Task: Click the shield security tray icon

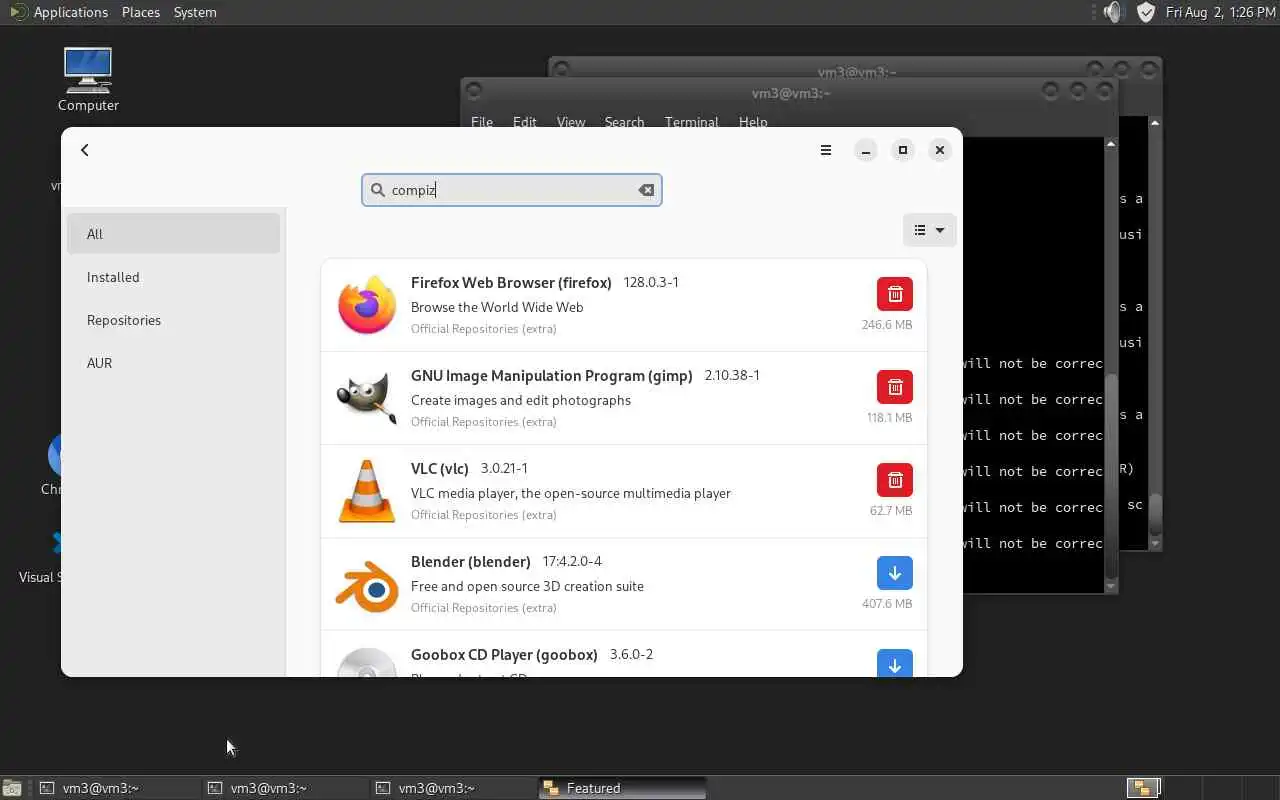Action: pyautogui.click(x=1147, y=12)
